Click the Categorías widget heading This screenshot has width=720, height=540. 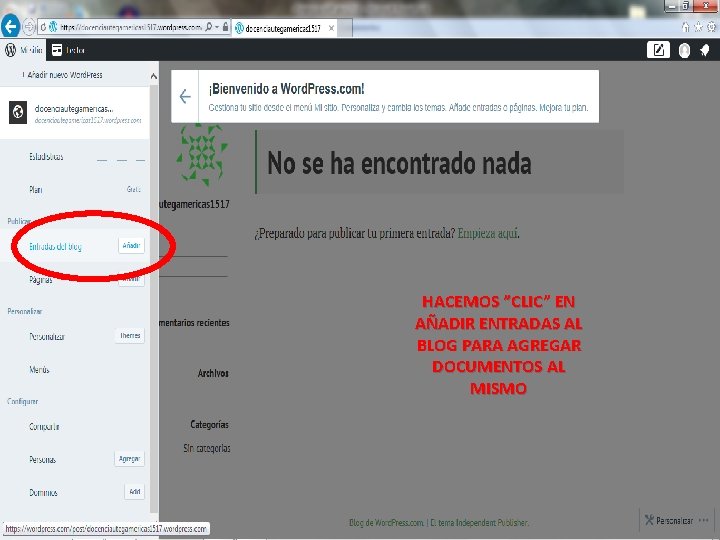(209, 425)
